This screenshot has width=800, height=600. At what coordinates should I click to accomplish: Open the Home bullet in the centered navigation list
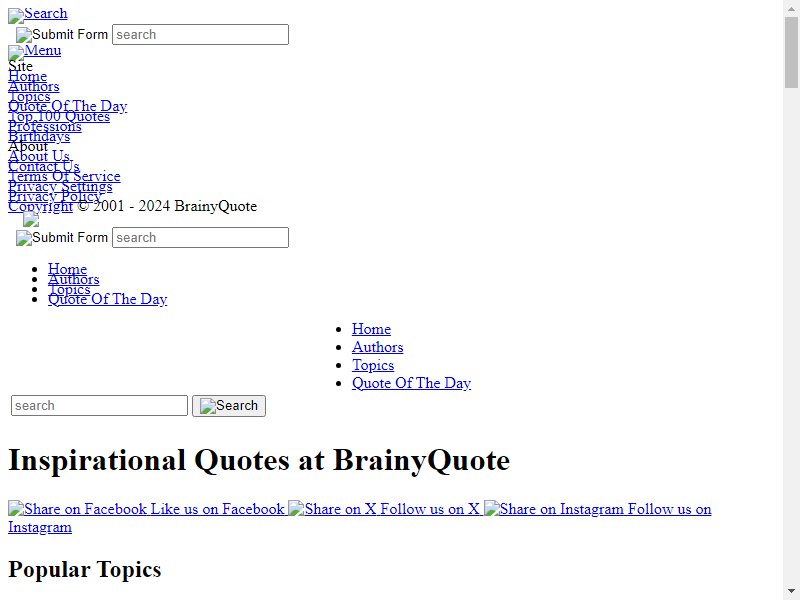coord(371,329)
